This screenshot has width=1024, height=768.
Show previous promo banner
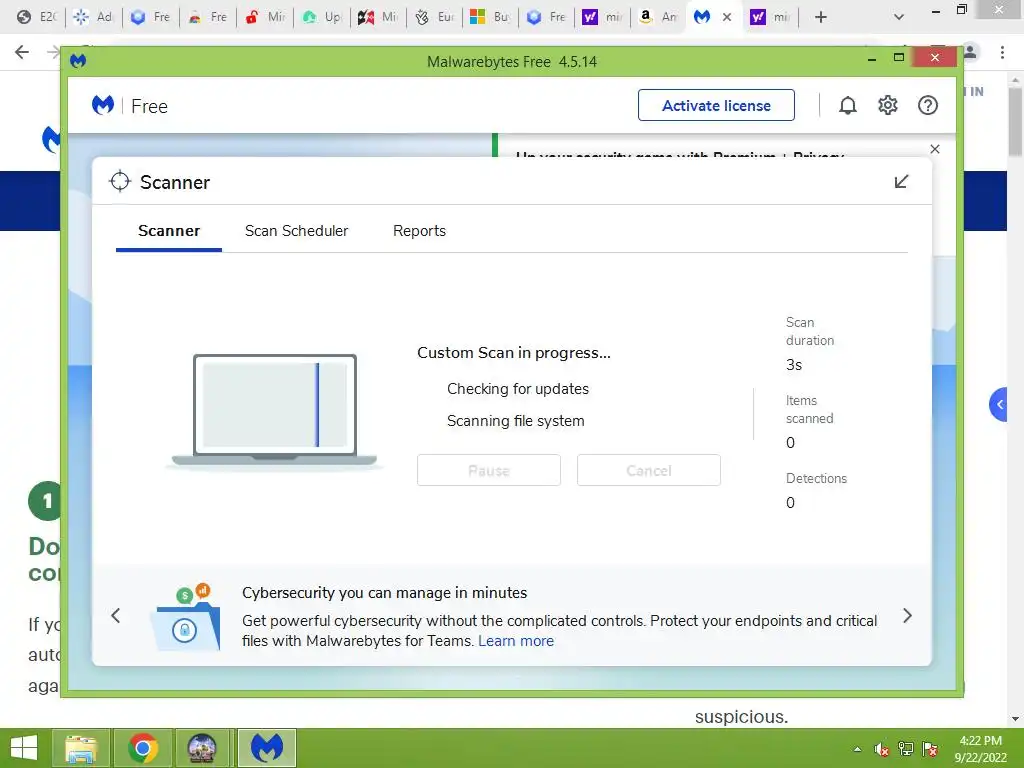tap(116, 615)
